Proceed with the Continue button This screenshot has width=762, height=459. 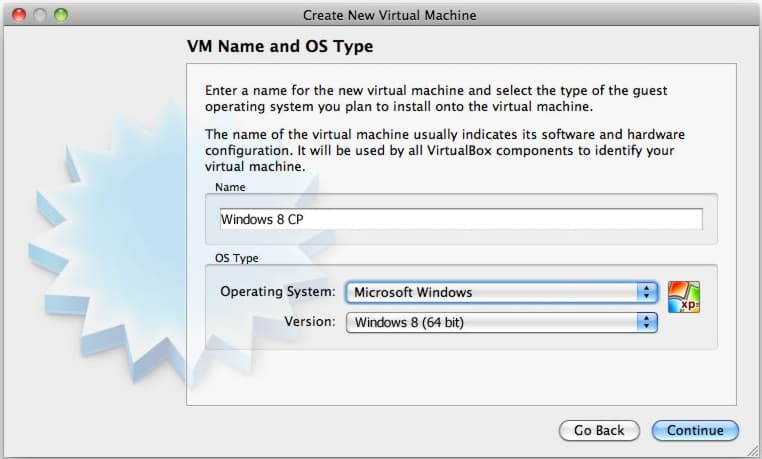(695, 430)
